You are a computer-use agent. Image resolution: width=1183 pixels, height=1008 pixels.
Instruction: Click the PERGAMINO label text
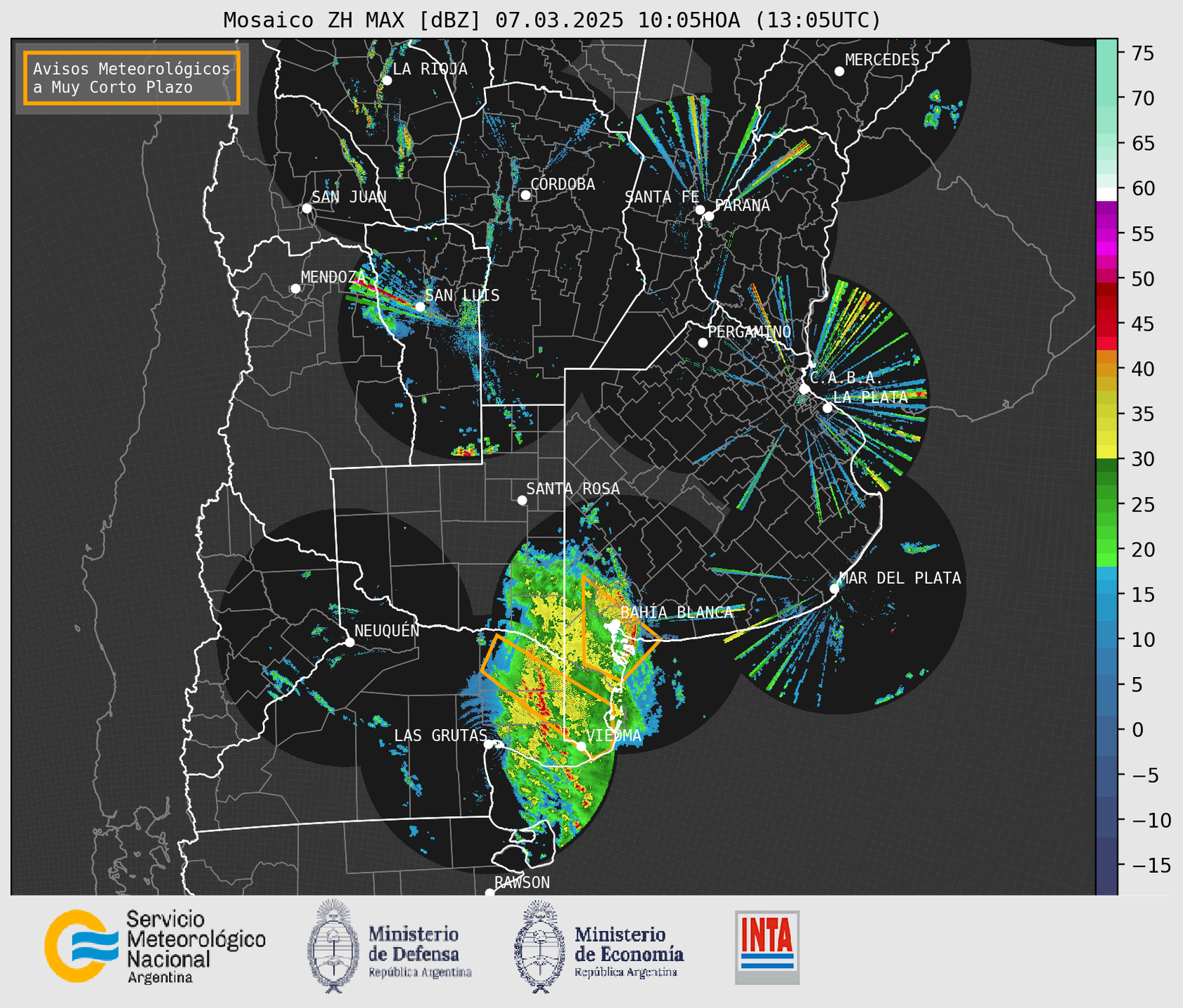(750, 332)
